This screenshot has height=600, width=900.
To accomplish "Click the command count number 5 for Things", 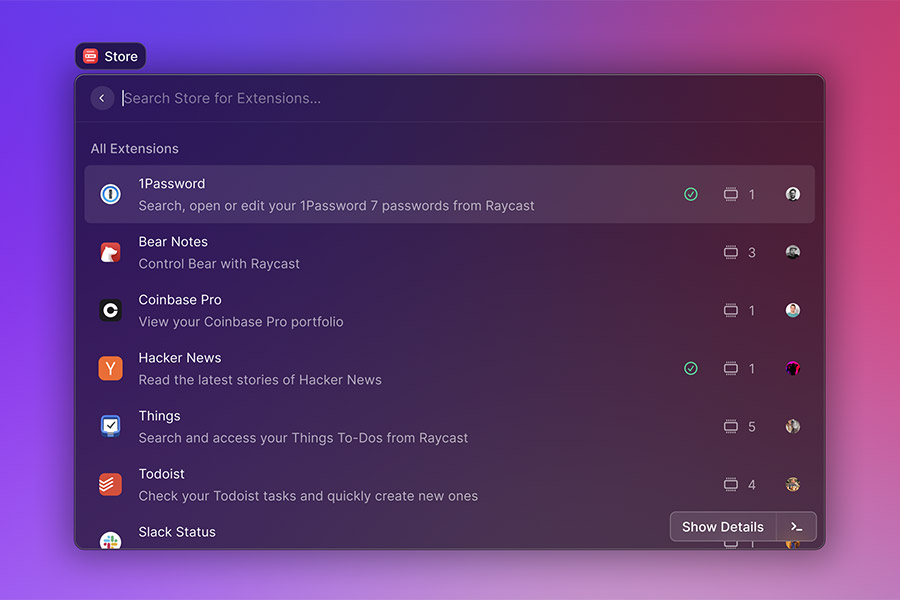I will (751, 427).
